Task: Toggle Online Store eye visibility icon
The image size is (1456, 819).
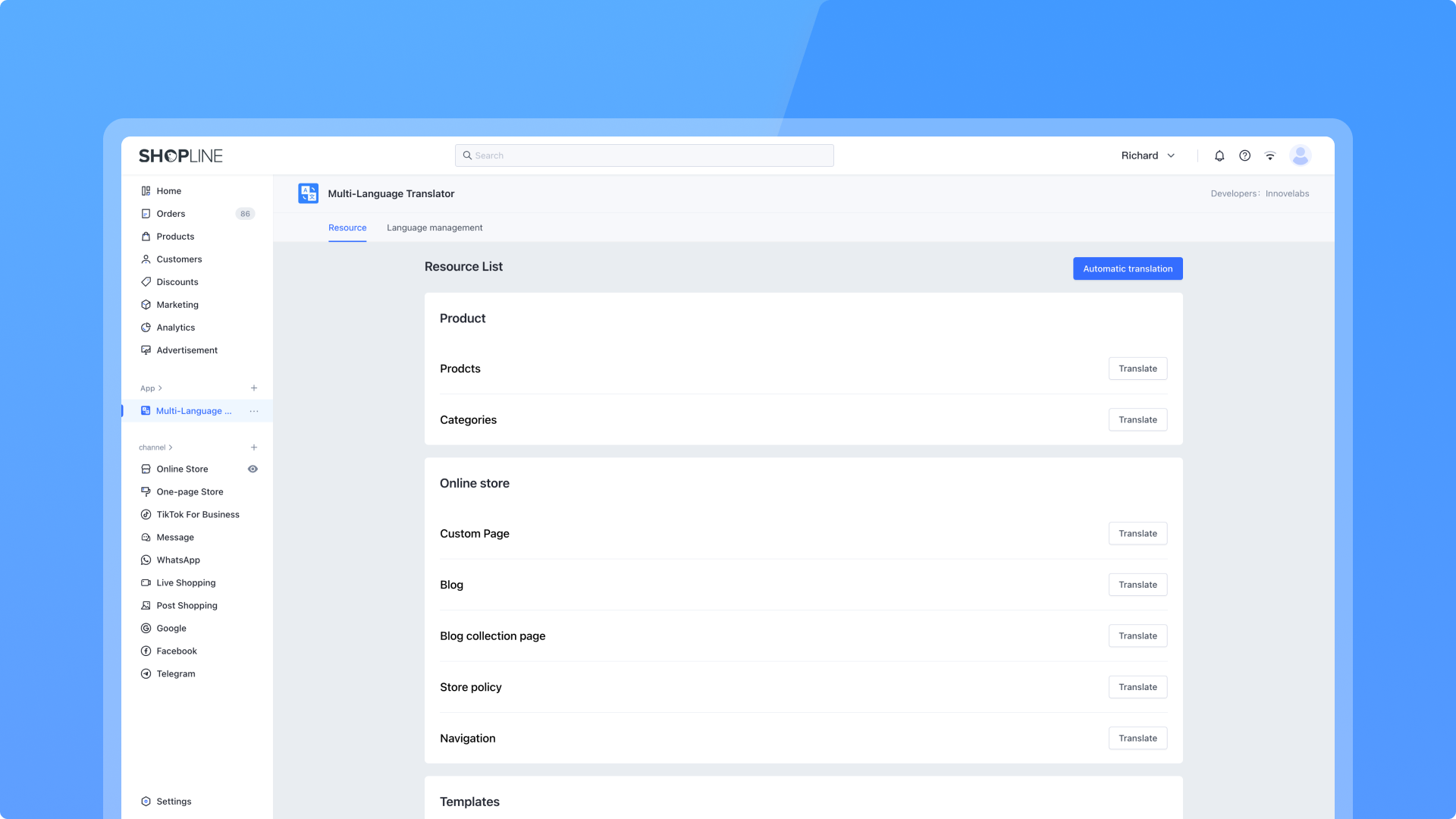Action: pos(253,469)
